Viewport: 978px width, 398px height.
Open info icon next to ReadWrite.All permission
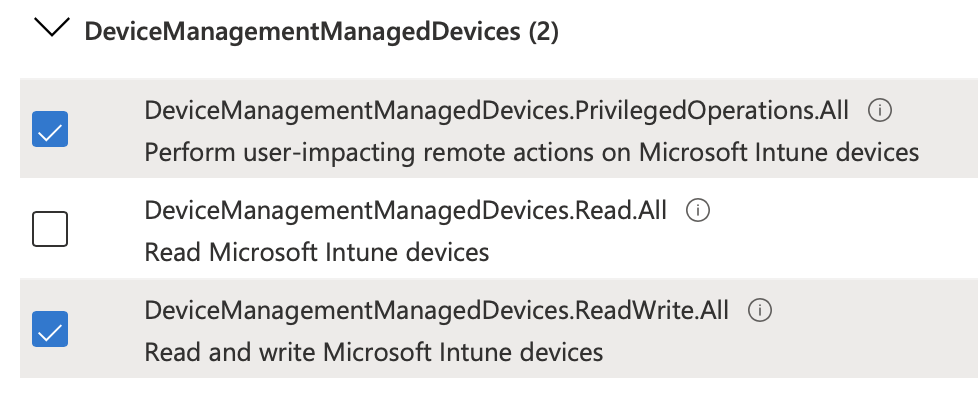tap(760, 311)
